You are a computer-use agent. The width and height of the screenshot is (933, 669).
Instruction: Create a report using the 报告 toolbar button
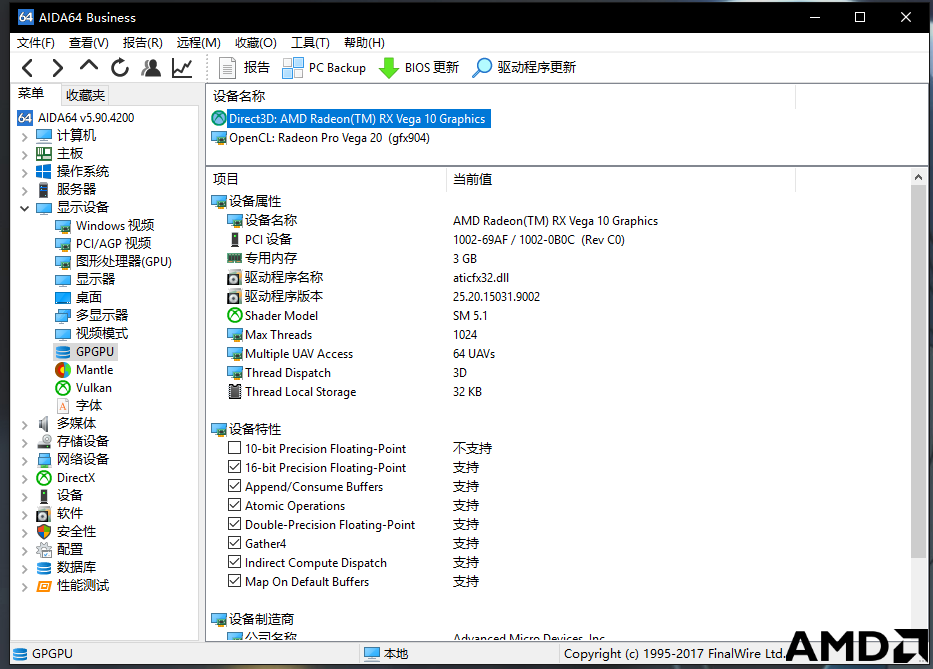click(244, 68)
